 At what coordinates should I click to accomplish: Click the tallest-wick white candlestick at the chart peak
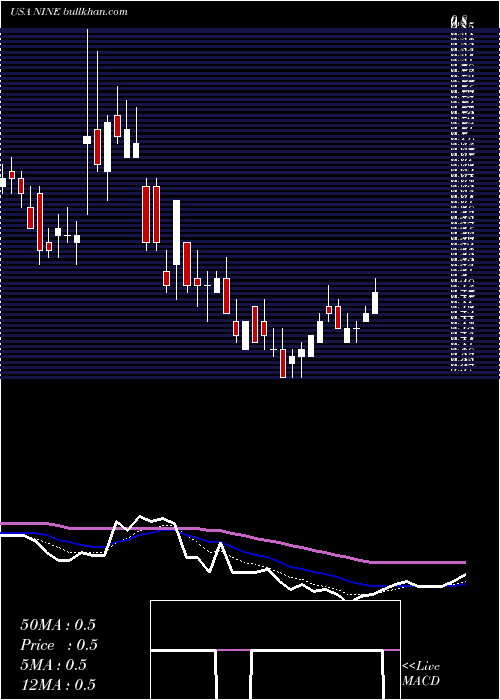[87, 122]
